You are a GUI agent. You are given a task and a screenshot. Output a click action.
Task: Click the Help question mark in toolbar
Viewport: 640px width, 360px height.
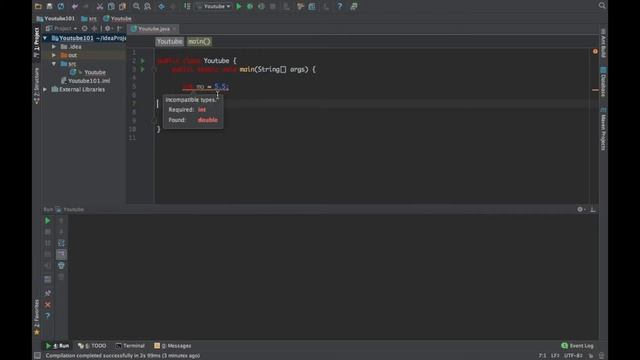[x=340, y=6]
